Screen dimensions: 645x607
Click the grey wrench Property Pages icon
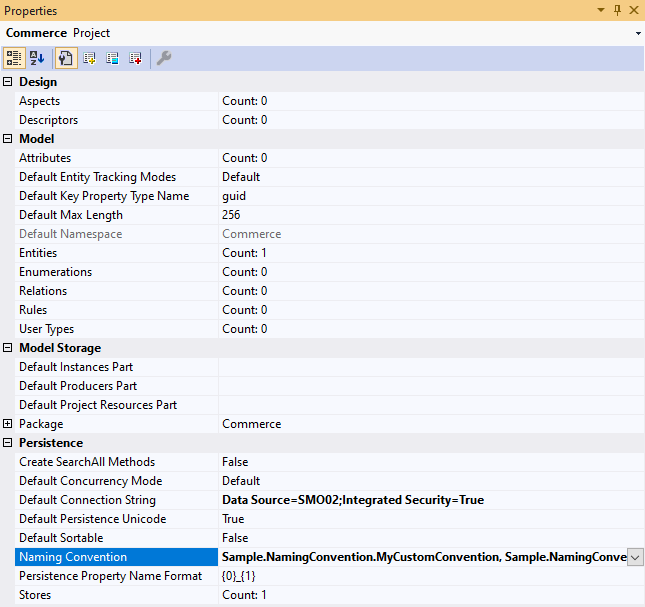coord(164,58)
